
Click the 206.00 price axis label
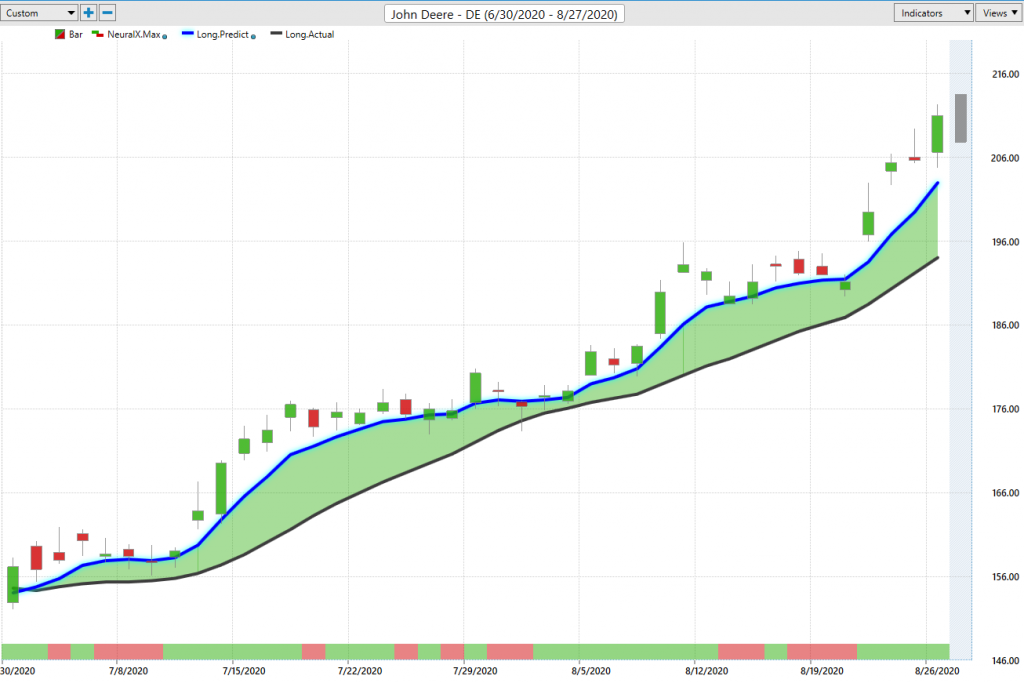pyautogui.click(x=1005, y=158)
